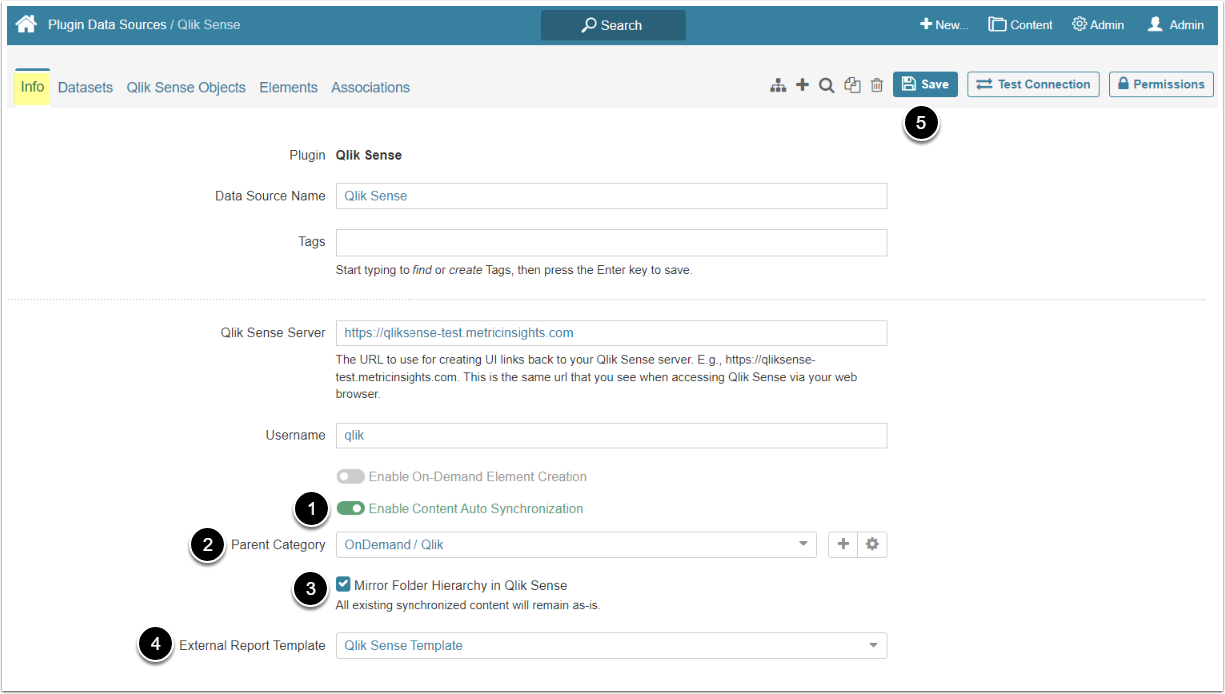Open gear settings beside Parent Category
Viewport: 1225px width, 694px height.
[x=872, y=544]
